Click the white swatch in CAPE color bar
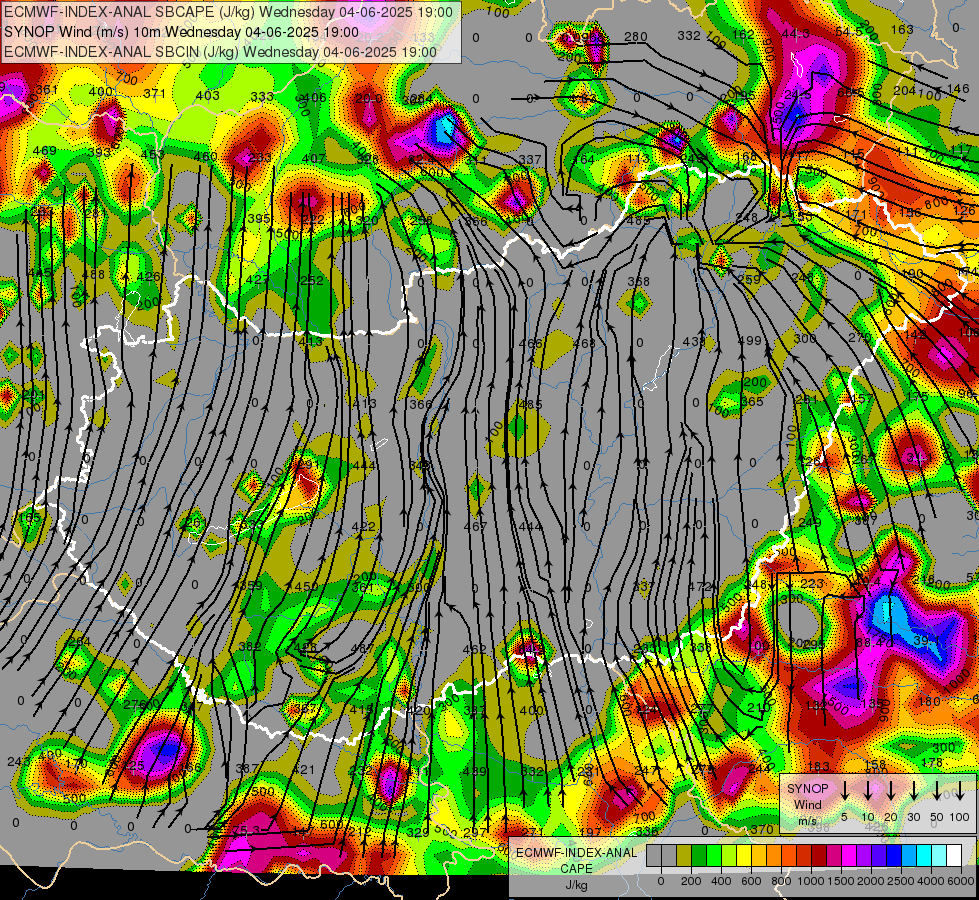Viewport: 979px width, 900px height. 953,856
